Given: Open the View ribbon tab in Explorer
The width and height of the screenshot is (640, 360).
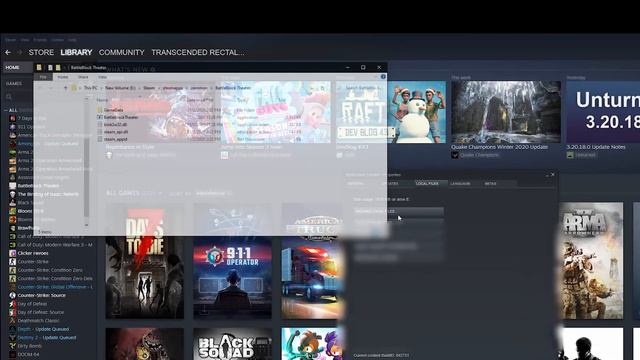Looking at the screenshot, I should click(x=102, y=77).
